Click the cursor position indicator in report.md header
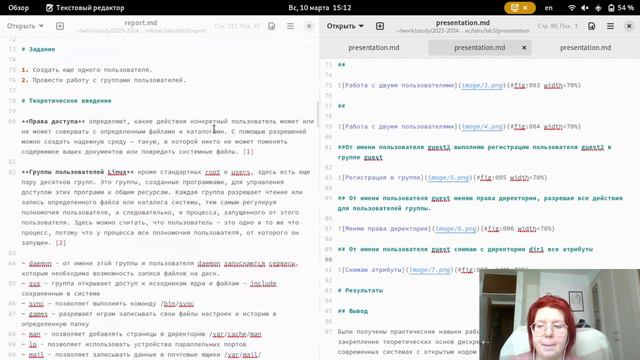This screenshot has height=360, width=640. [237, 26]
